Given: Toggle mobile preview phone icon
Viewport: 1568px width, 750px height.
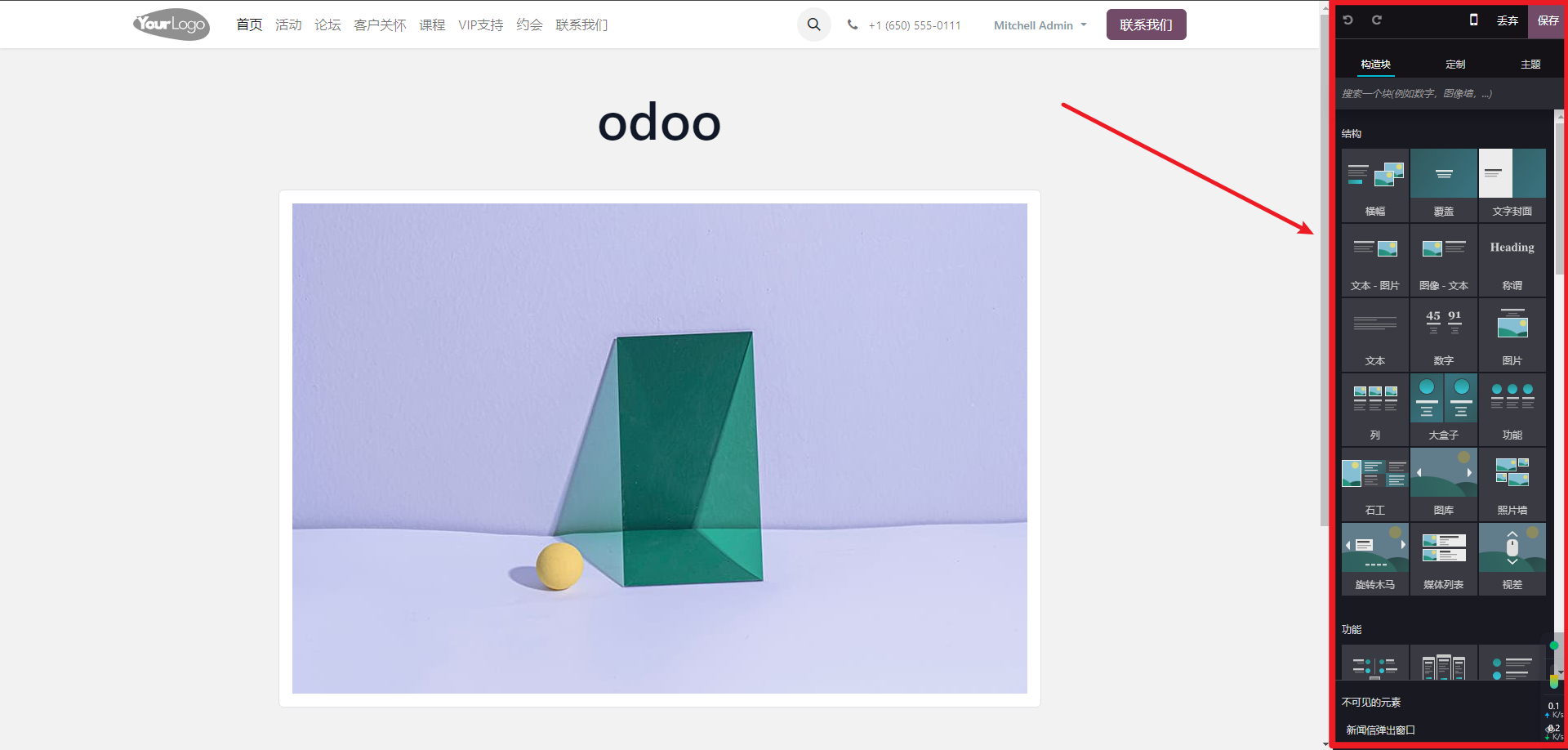Looking at the screenshot, I should [x=1474, y=20].
